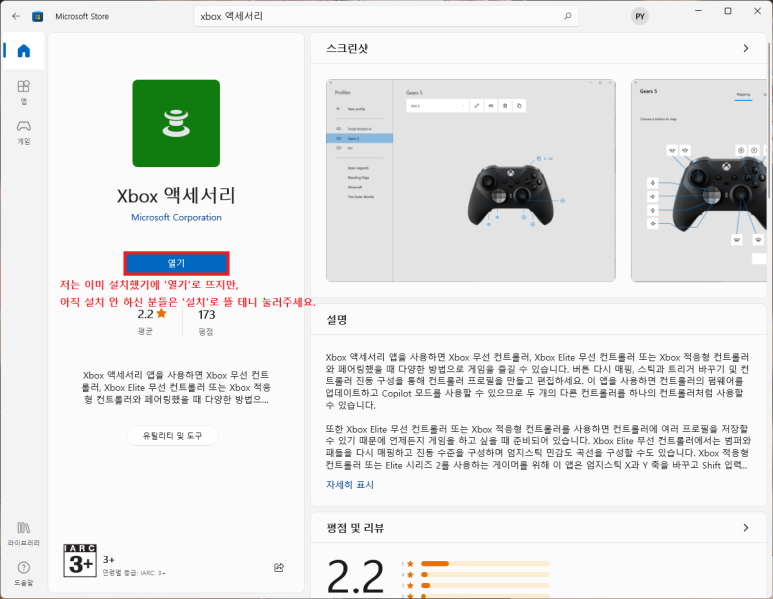Open the Games (게임) sidebar section
Image resolution: width=773 pixels, height=599 pixels.
[24, 132]
